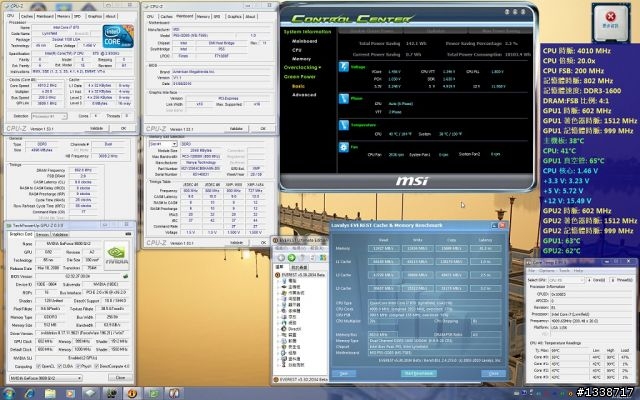Switch to Caches tab in first CPU-Z window
Image resolution: width=640 pixels, height=400 pixels.
pos(27,16)
